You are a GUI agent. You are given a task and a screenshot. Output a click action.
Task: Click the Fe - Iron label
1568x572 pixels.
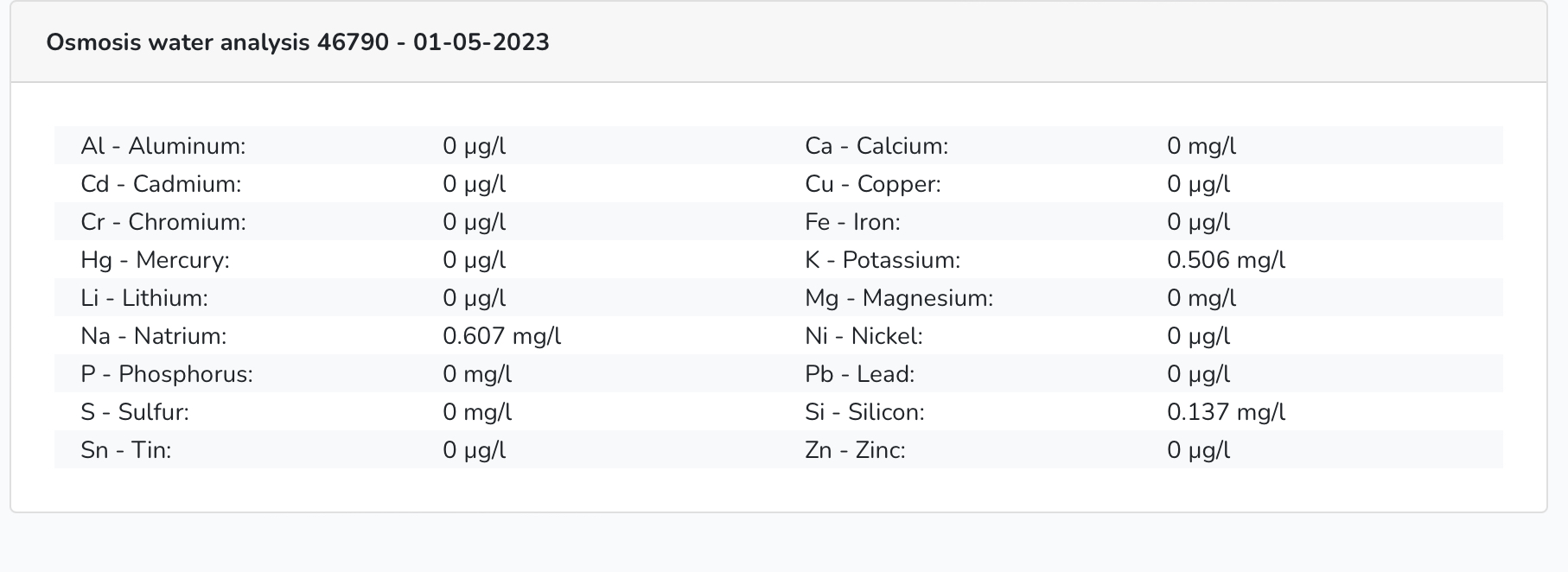point(852,222)
